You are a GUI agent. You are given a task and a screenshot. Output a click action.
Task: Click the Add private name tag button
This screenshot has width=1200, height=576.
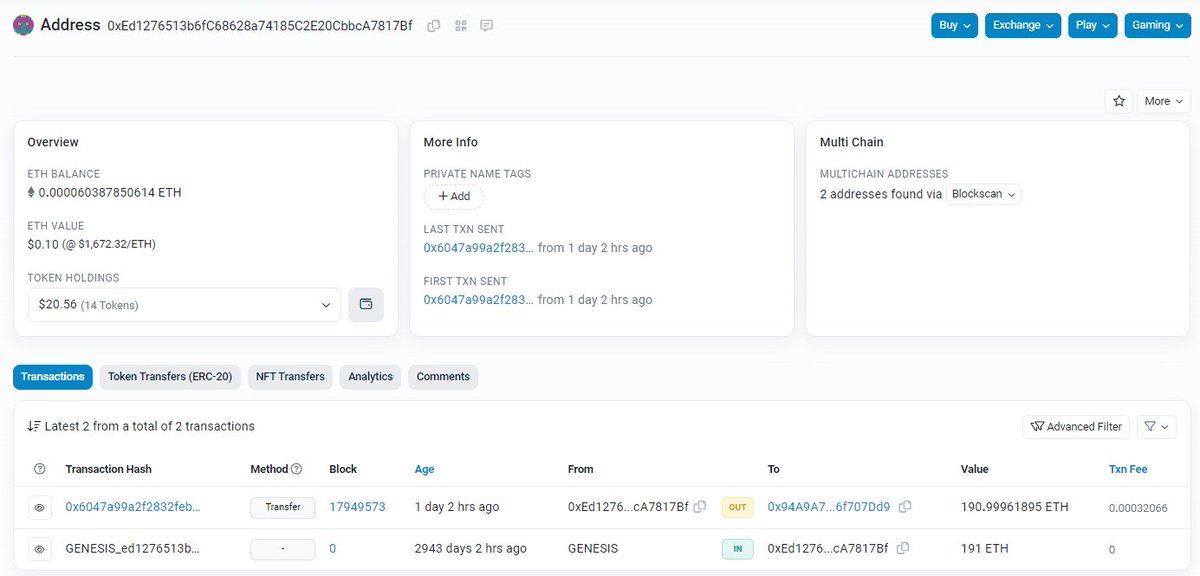point(454,196)
